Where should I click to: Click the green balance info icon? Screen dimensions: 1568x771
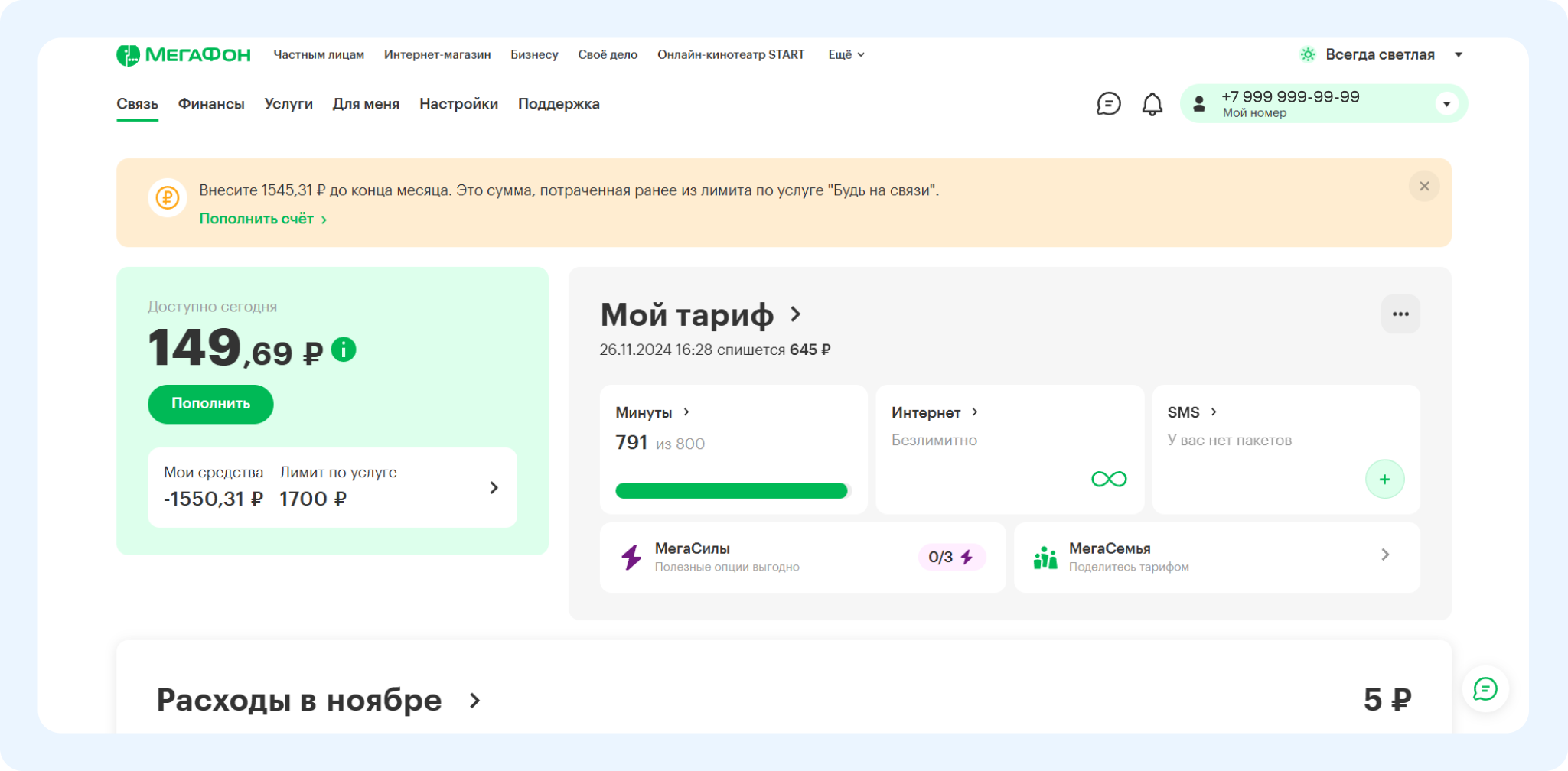click(x=344, y=350)
